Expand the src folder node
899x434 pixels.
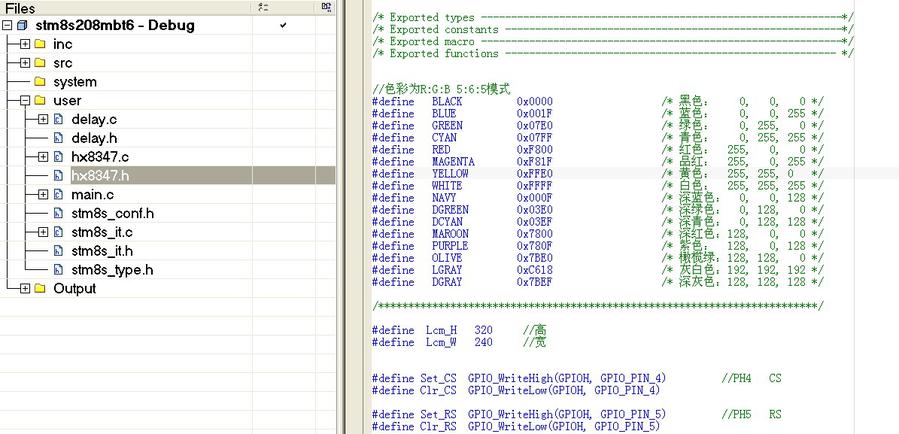pos(25,63)
